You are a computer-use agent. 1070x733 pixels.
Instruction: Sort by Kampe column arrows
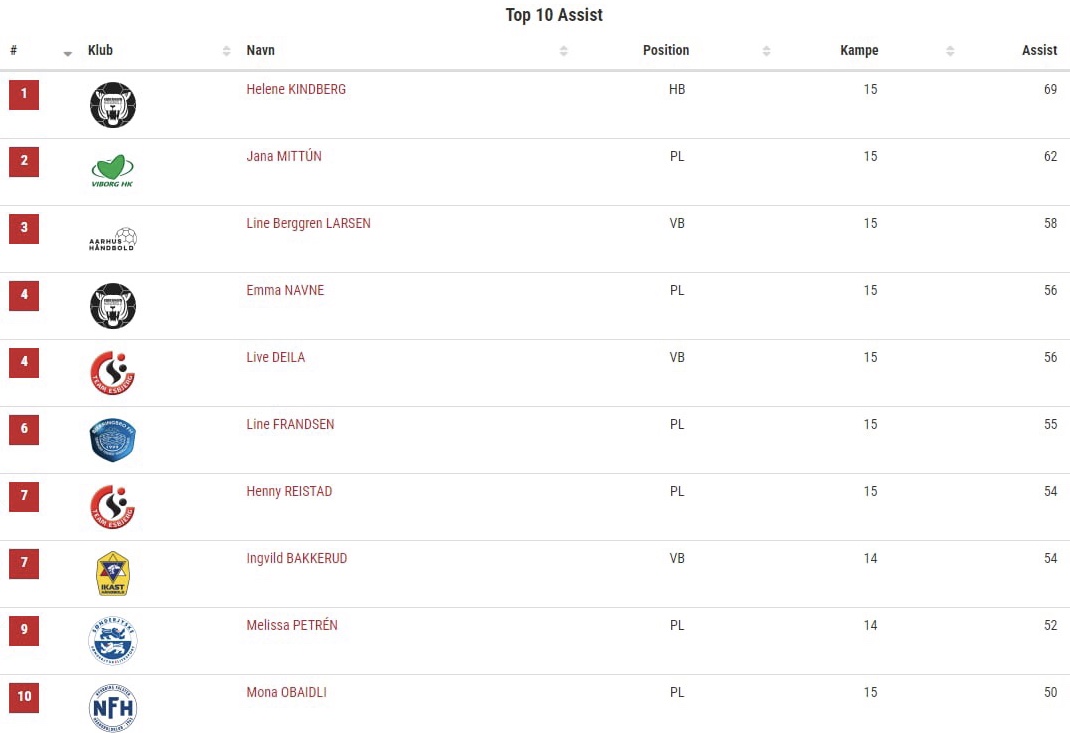point(950,51)
